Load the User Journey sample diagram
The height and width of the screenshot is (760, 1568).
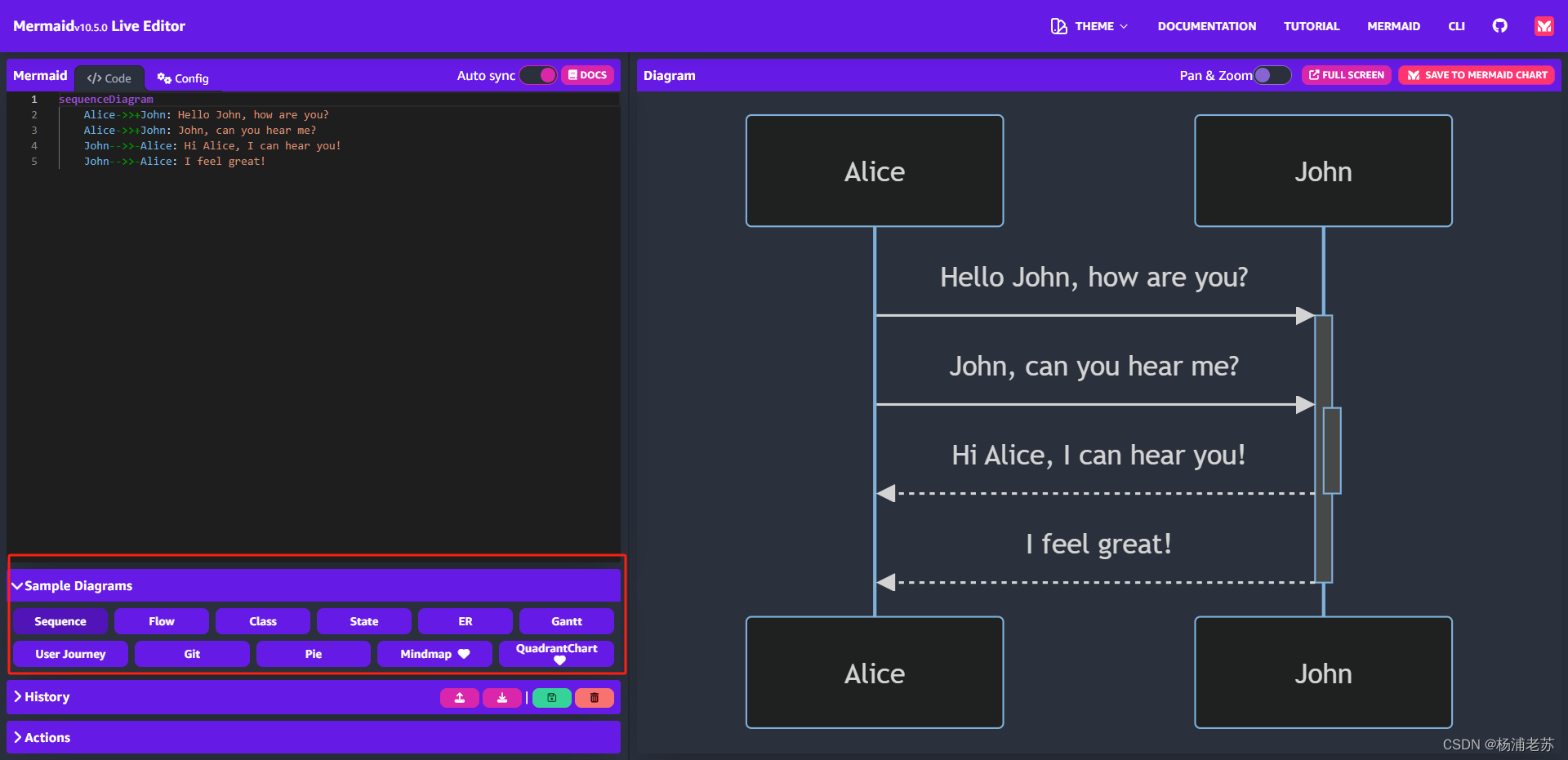point(70,654)
